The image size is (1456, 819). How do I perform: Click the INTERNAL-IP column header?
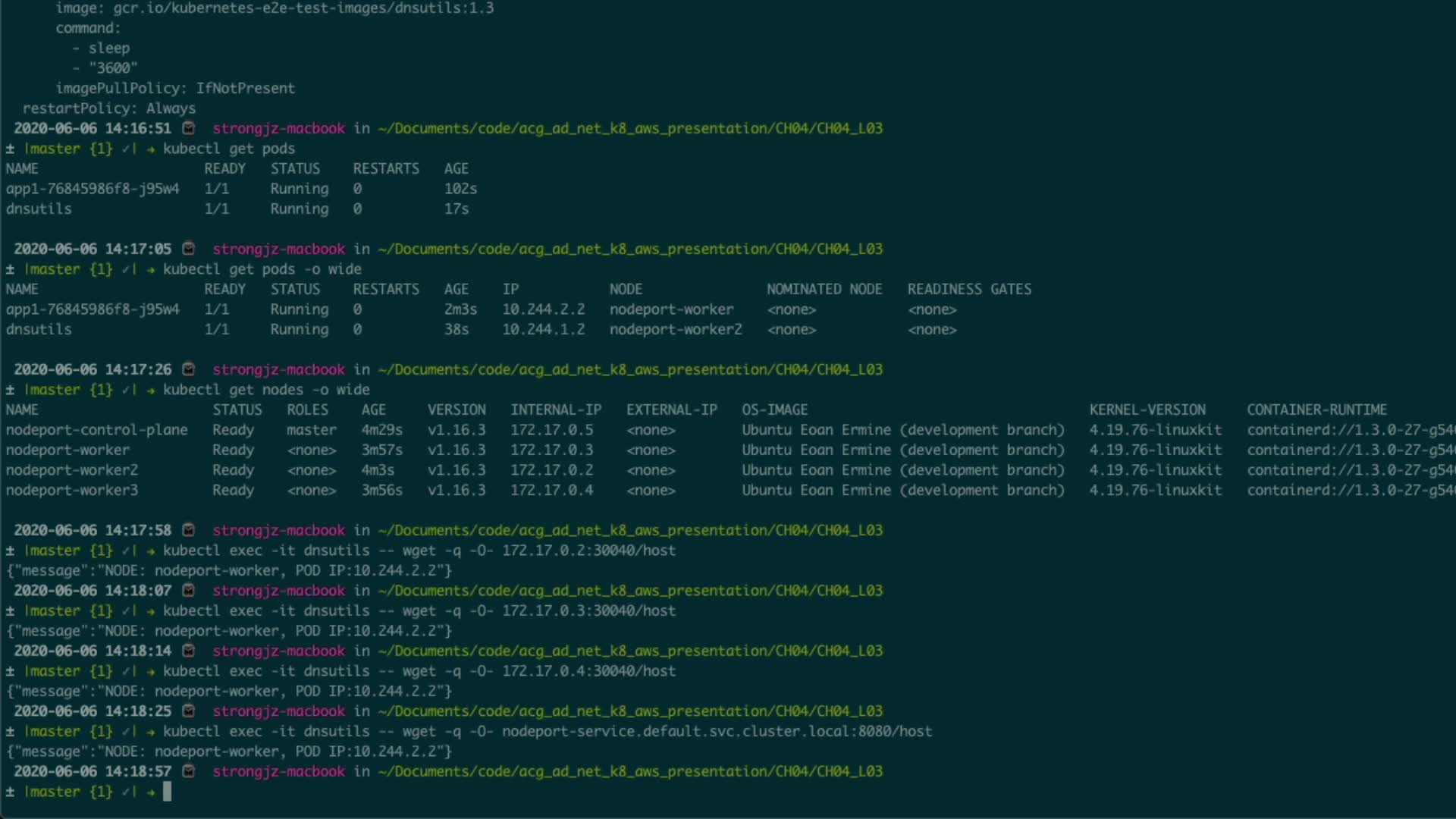(x=556, y=409)
